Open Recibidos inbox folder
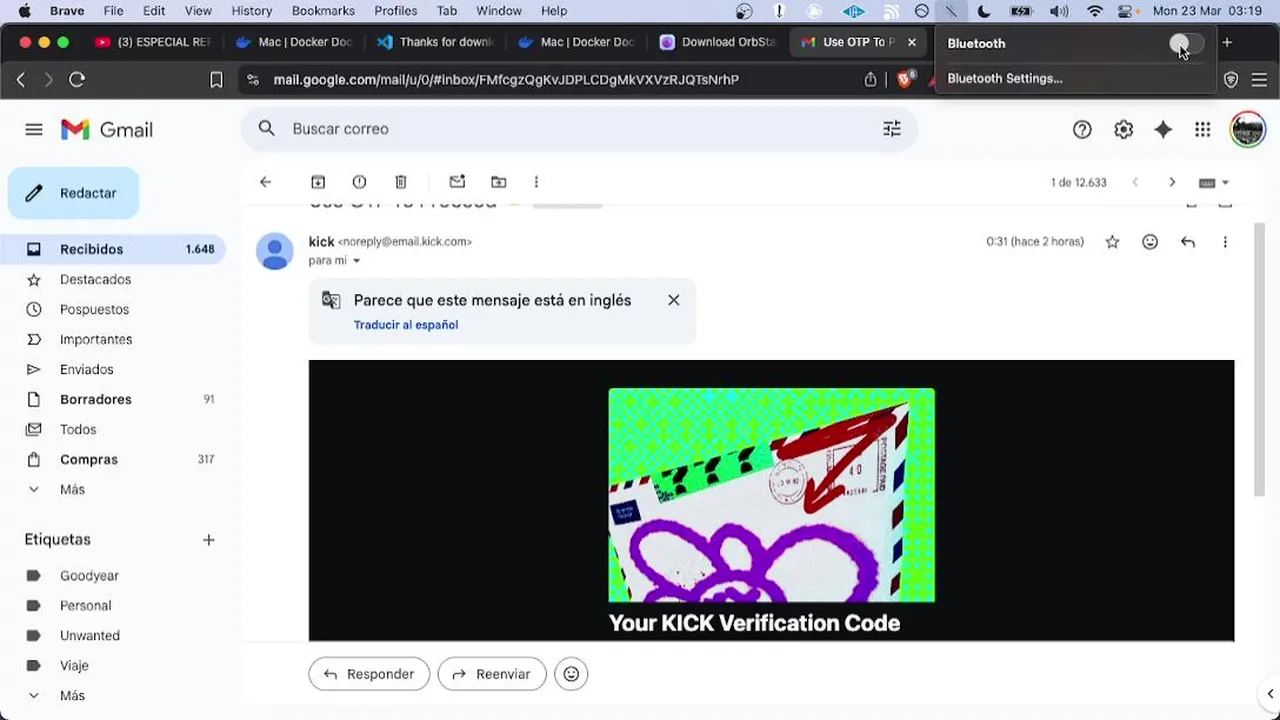This screenshot has width=1280, height=720. click(113, 249)
